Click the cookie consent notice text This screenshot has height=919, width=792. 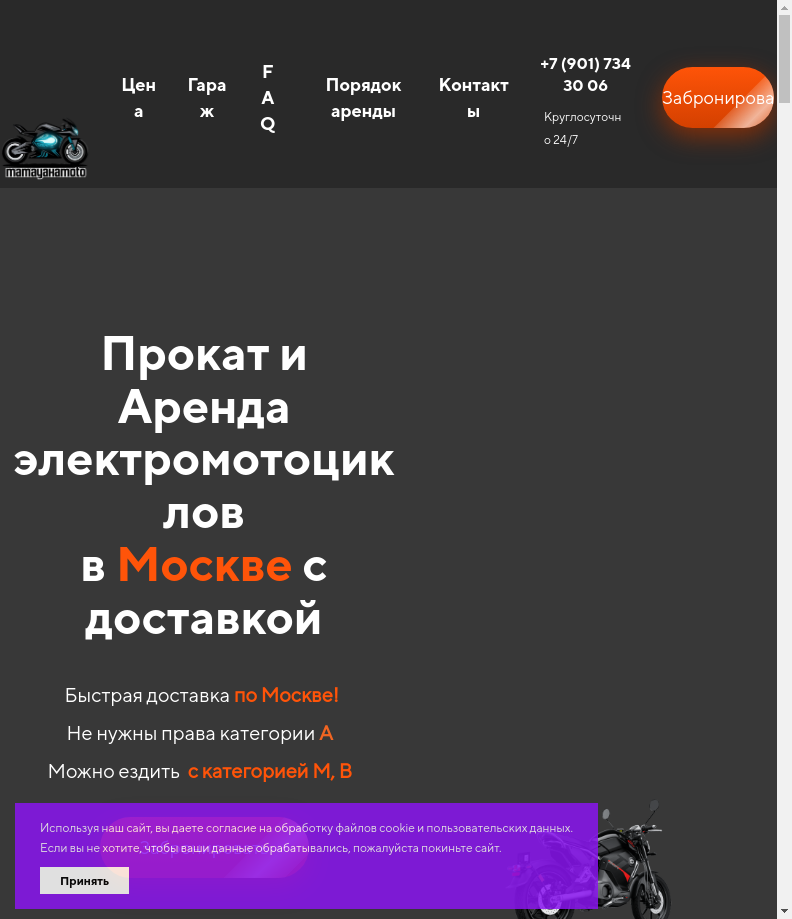tap(306, 838)
